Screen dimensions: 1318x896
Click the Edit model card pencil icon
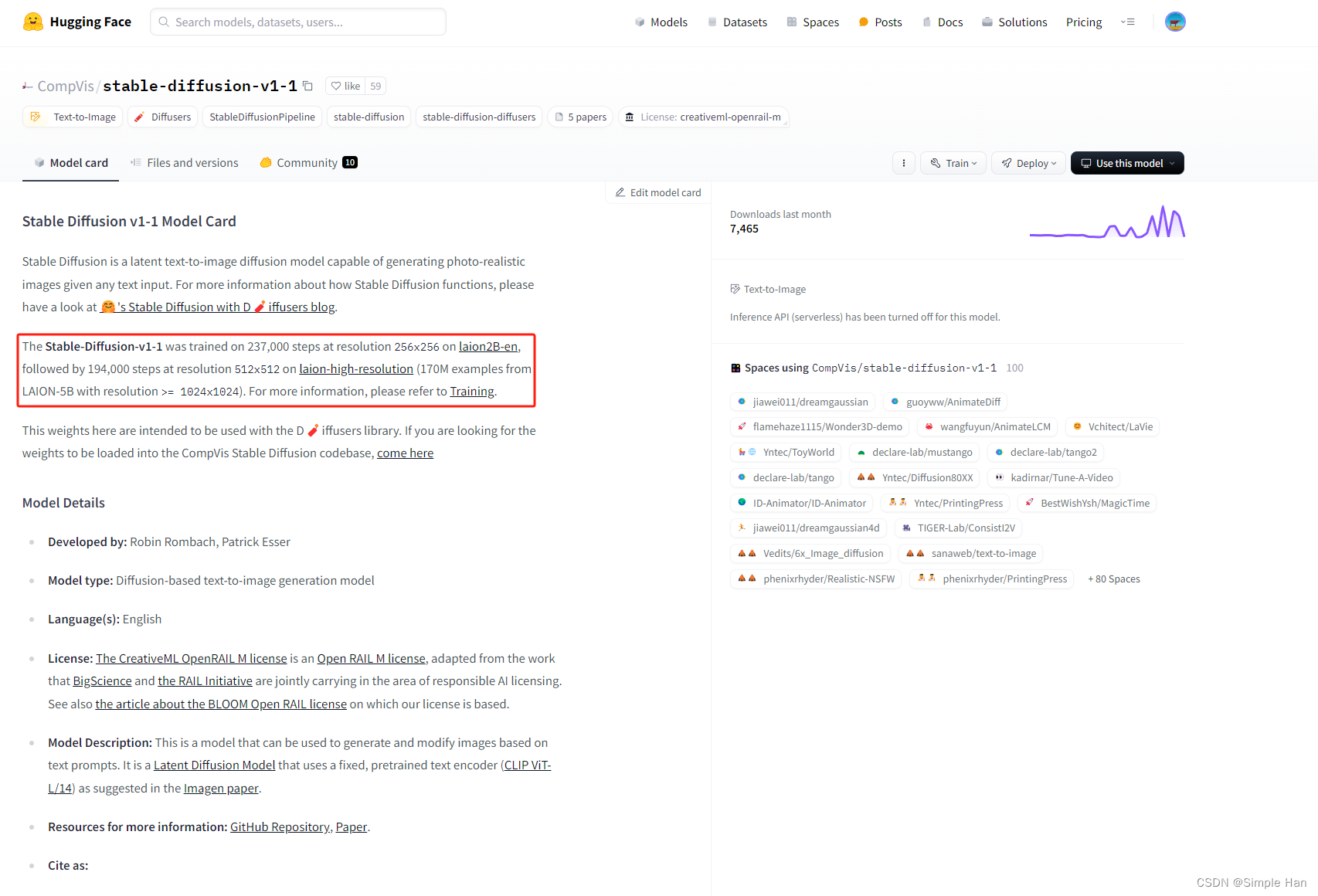[x=620, y=192]
